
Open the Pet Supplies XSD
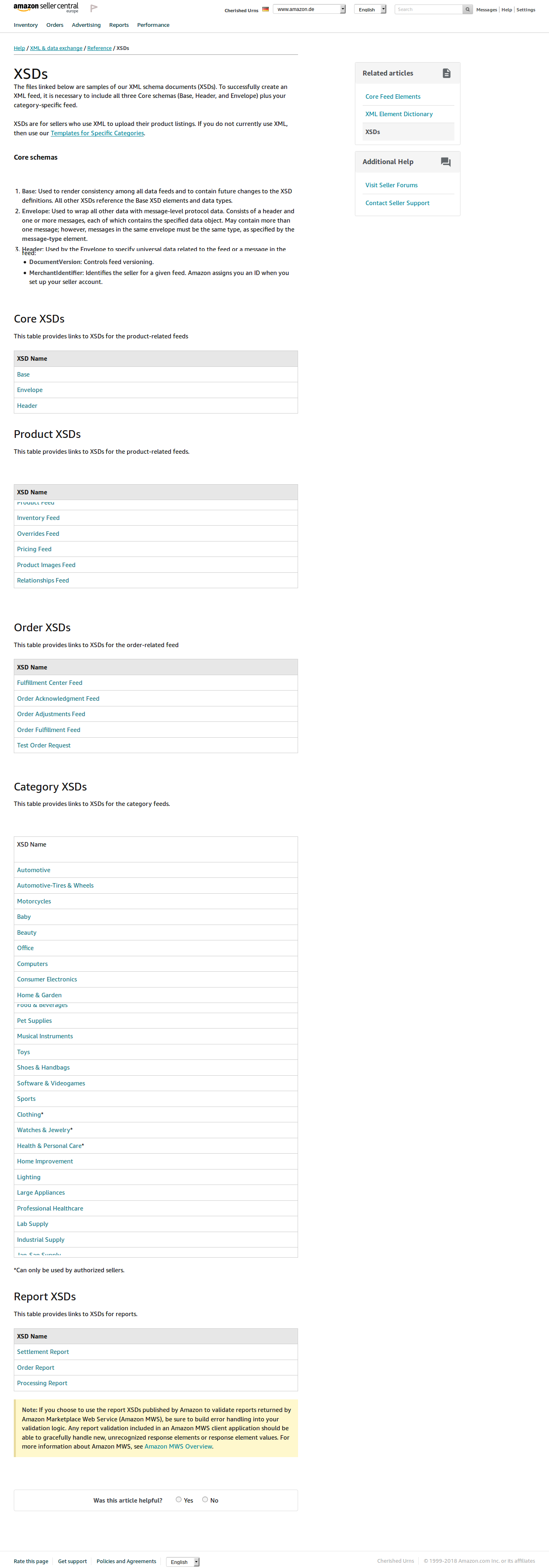34,1021
